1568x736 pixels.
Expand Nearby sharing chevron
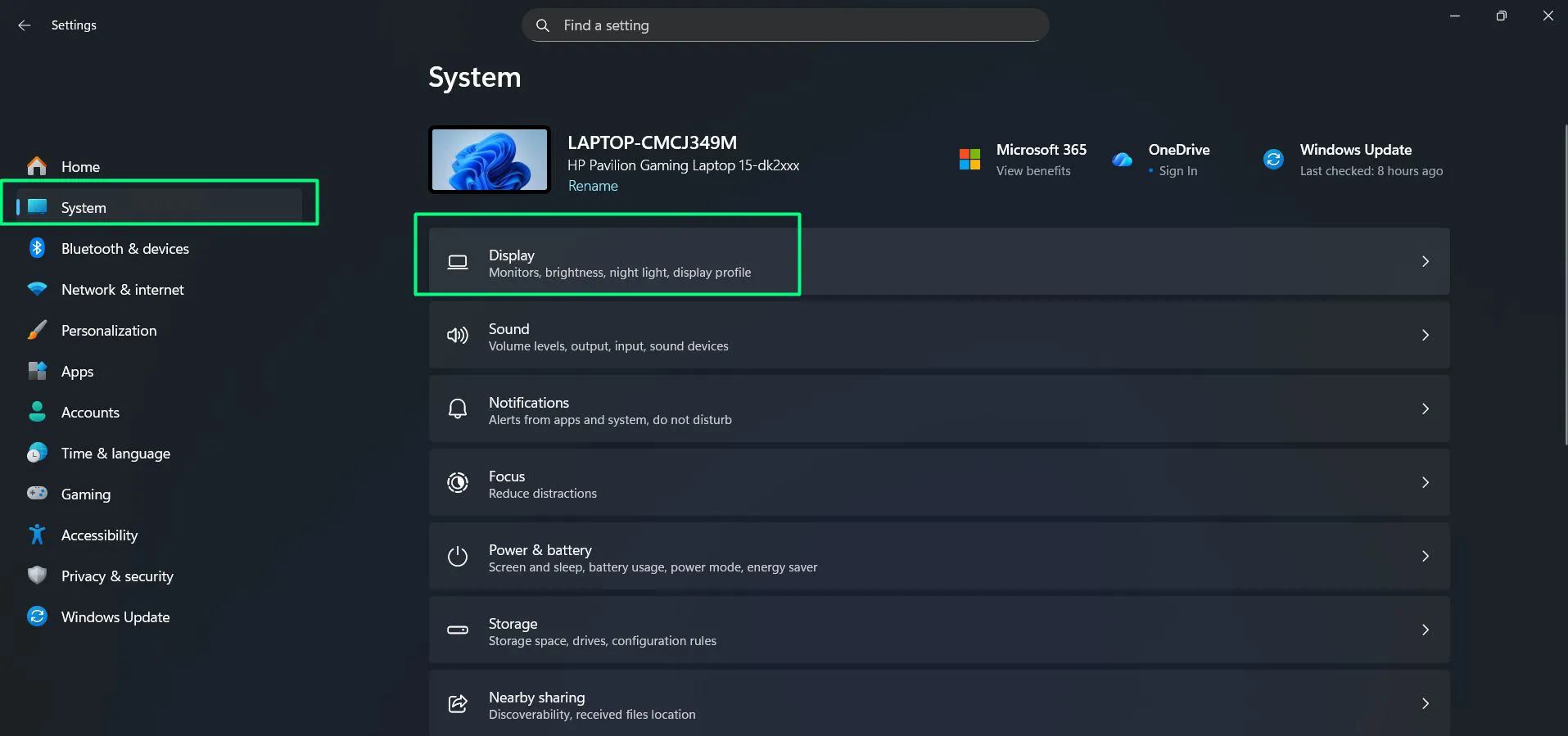coord(1426,704)
